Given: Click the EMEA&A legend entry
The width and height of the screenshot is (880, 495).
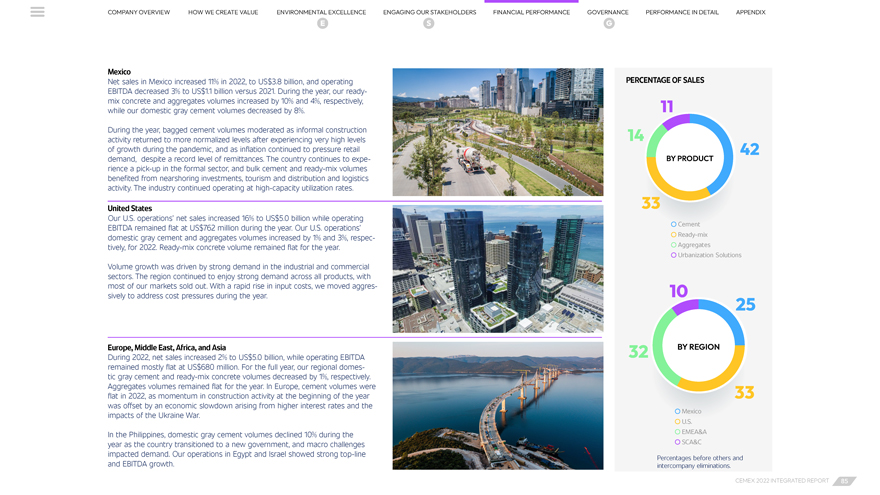Looking at the screenshot, I should tap(691, 432).
